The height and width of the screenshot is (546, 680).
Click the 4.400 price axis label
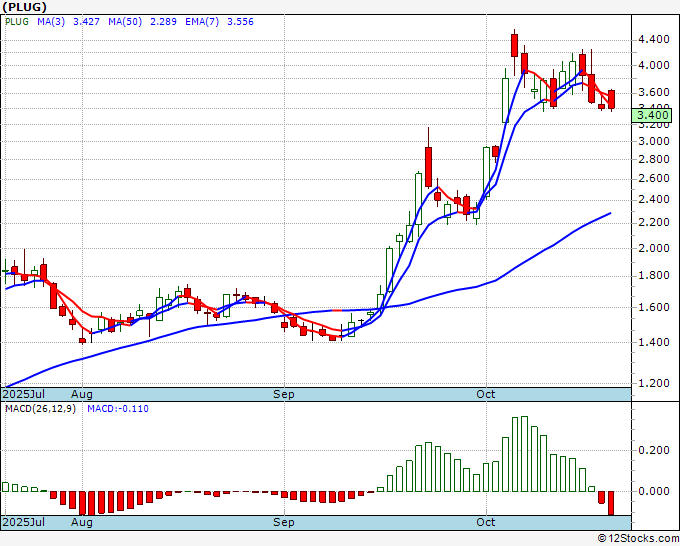[654, 39]
